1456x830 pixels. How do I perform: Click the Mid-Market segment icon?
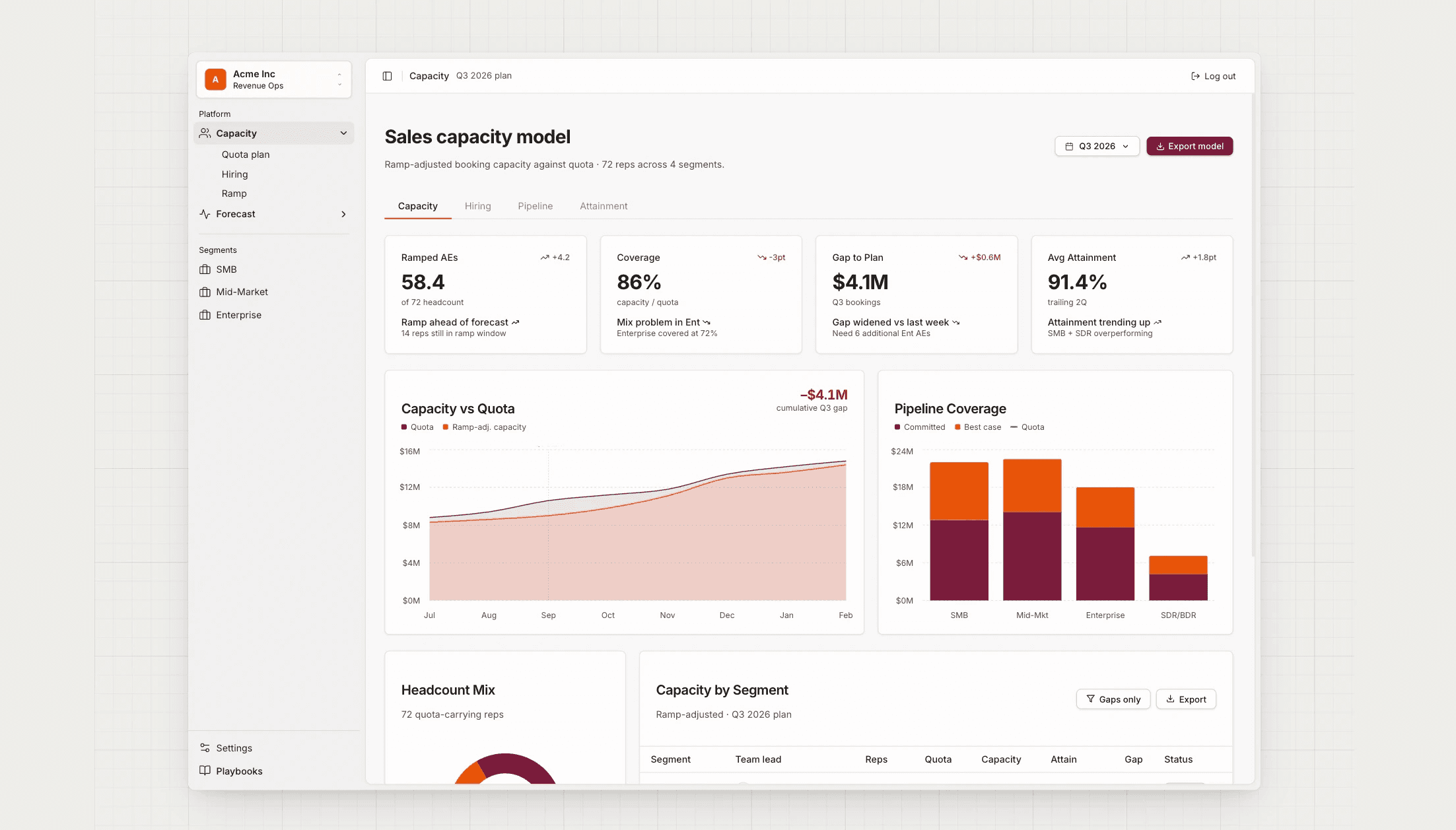[205, 292]
